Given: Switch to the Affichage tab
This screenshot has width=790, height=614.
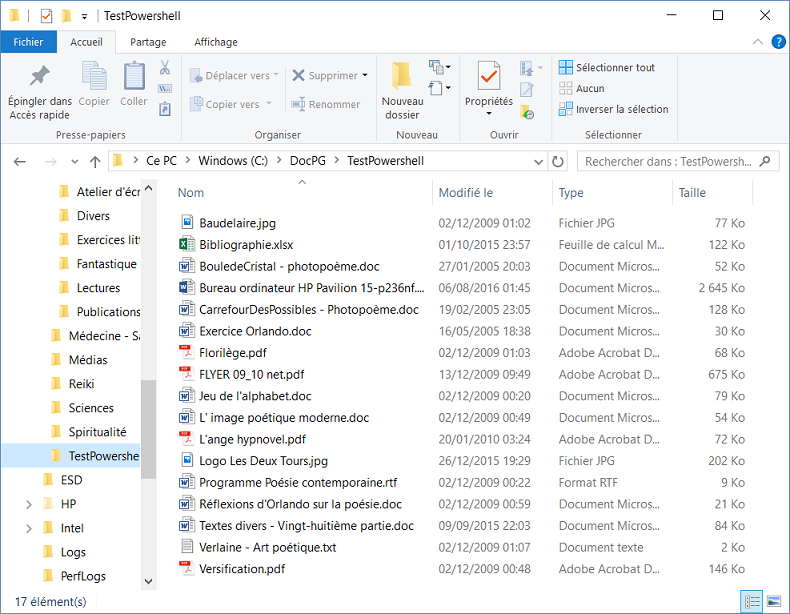Looking at the screenshot, I should (x=216, y=42).
